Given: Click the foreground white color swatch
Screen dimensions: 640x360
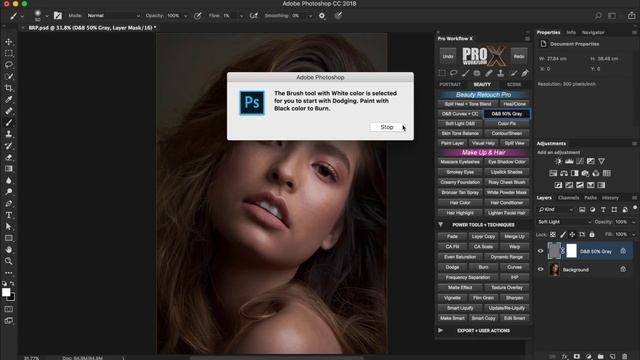Looking at the screenshot, I should click(x=6, y=292).
